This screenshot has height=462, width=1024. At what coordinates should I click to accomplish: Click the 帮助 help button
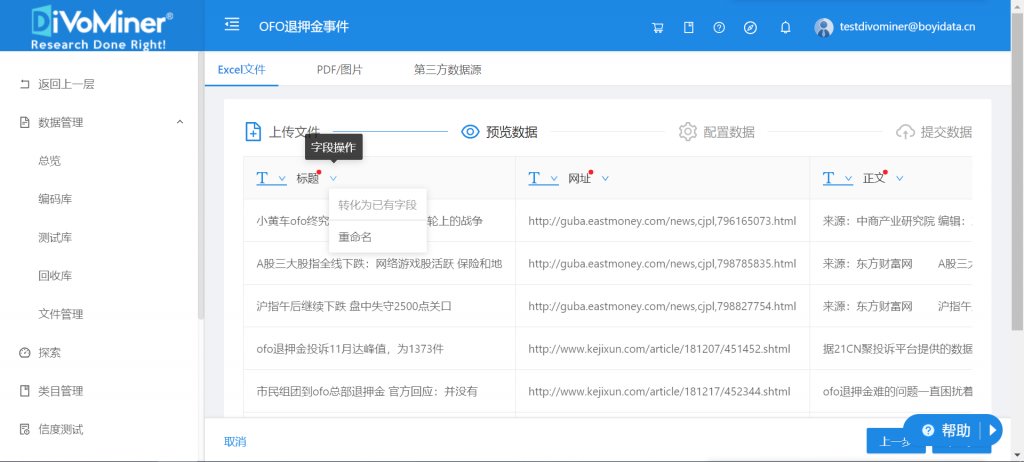coord(953,431)
